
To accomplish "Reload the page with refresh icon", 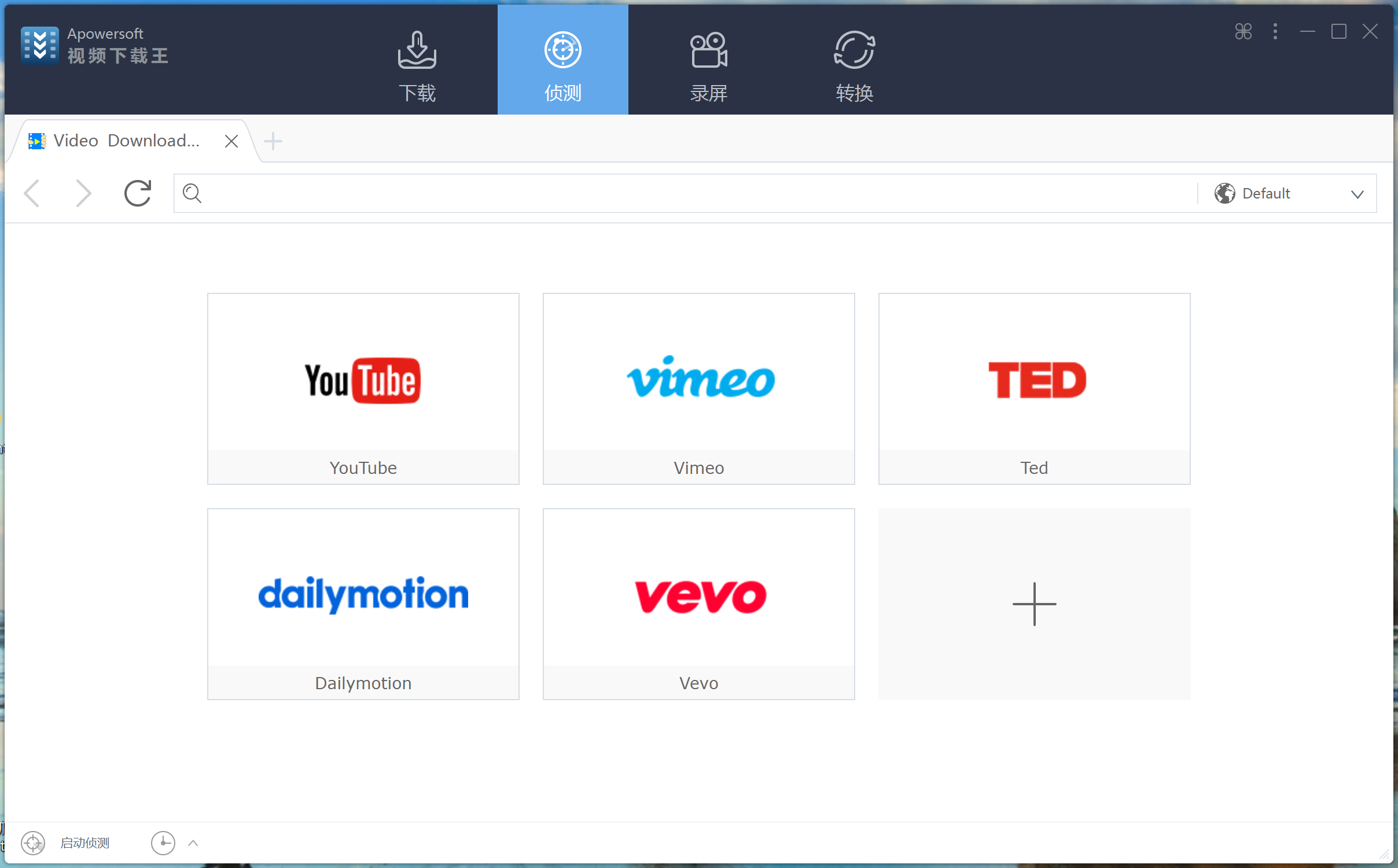I will tap(138, 193).
